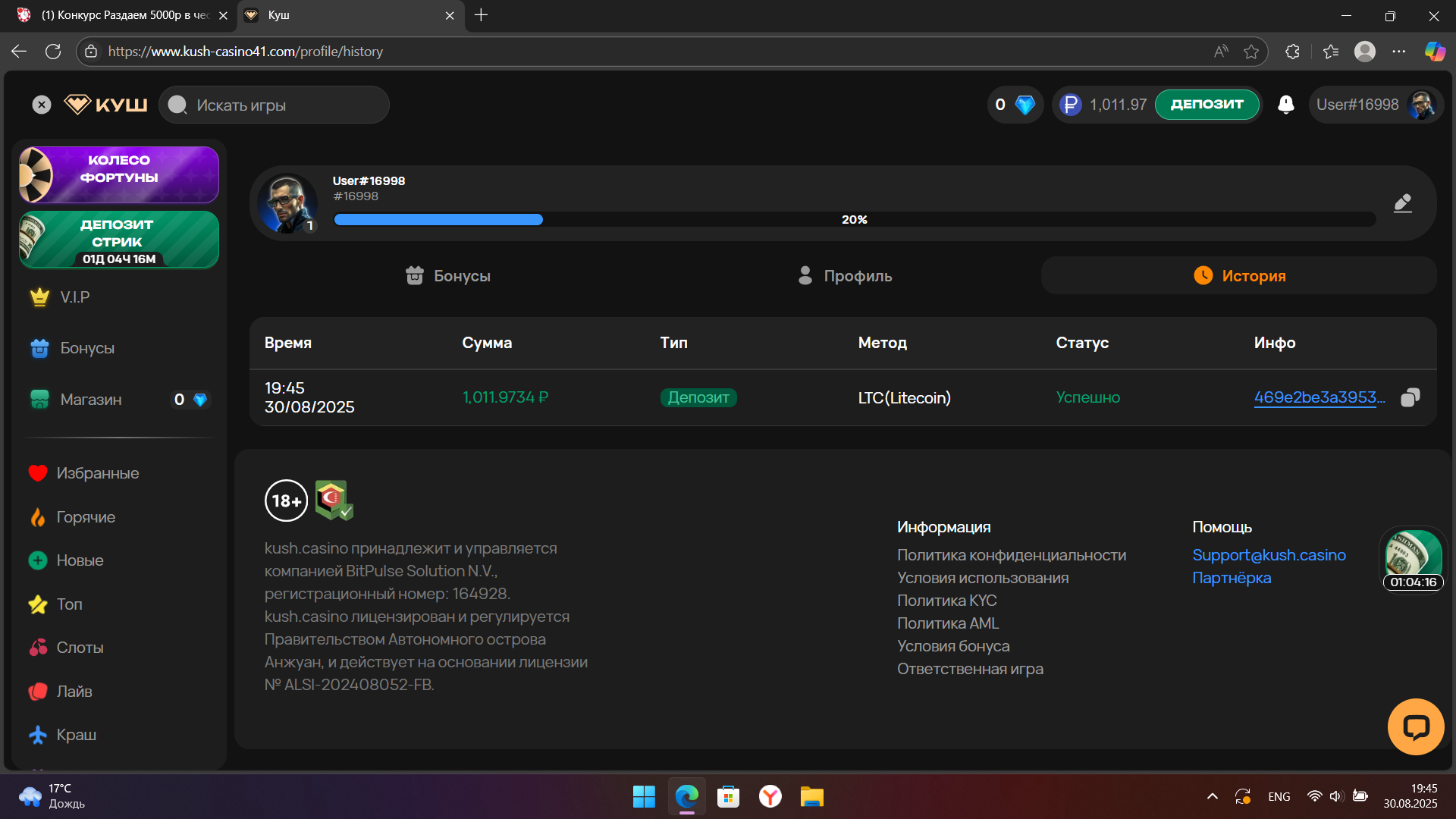Show hidden icons in system tray
The width and height of the screenshot is (1456, 819).
point(1212,796)
